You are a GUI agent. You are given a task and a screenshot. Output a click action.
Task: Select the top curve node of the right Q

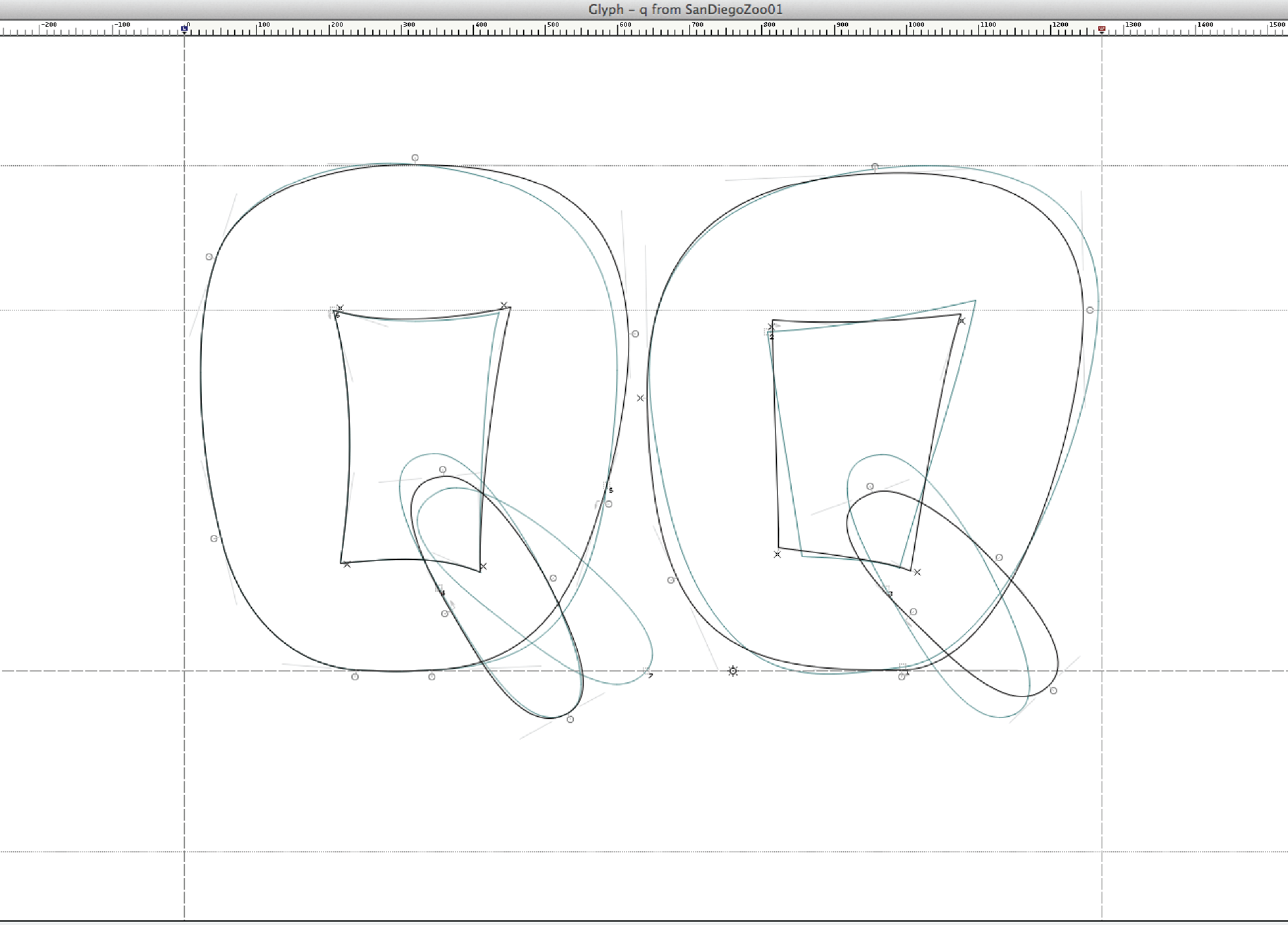875,166
